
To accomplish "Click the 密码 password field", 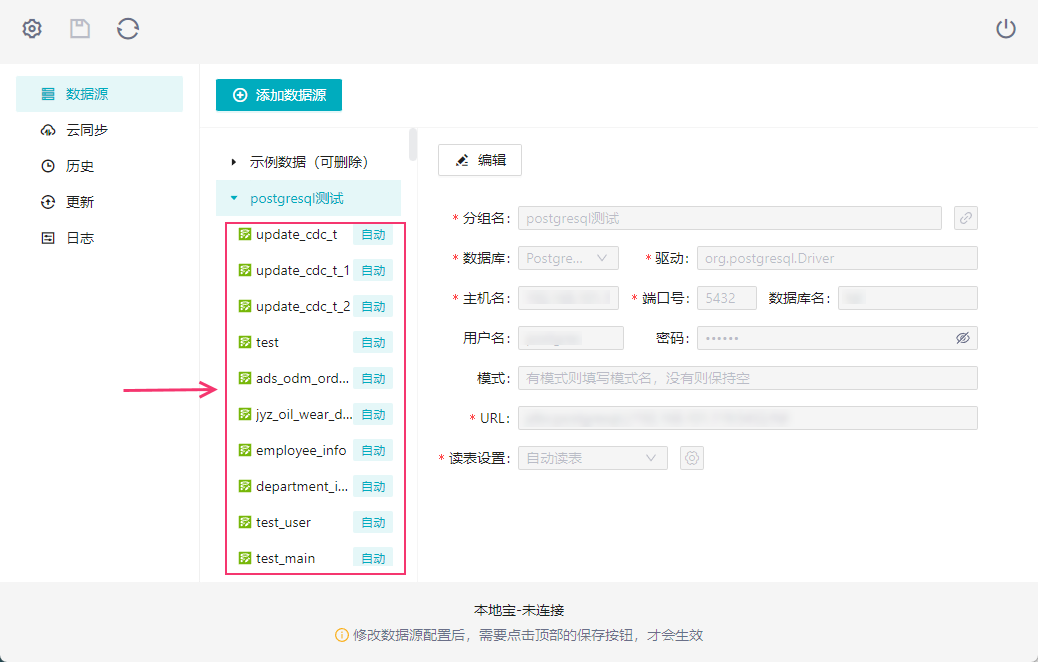I will click(x=837, y=338).
